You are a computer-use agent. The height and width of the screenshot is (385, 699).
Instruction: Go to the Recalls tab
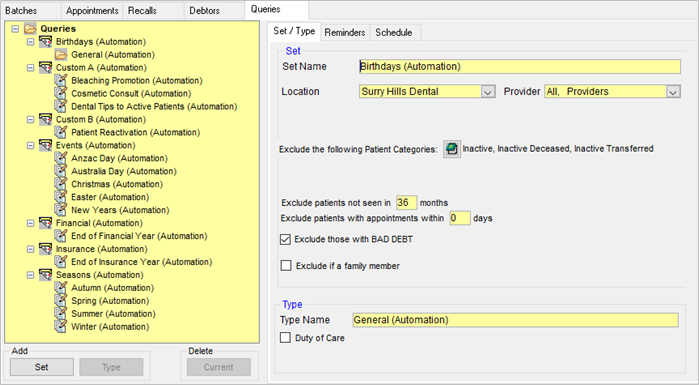(142, 11)
